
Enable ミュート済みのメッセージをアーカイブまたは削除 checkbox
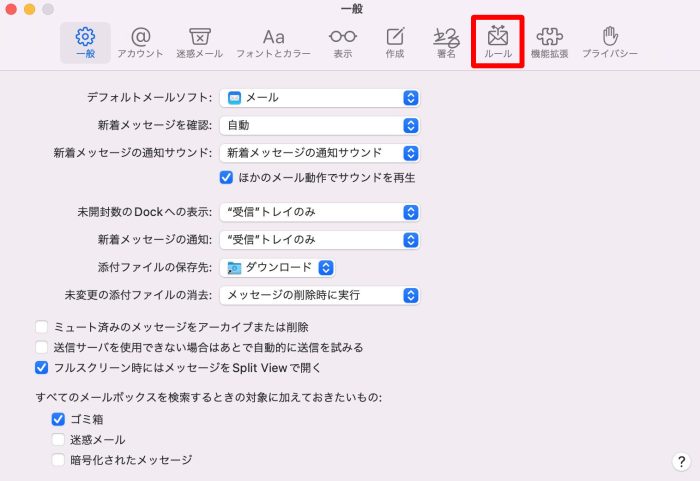tap(41, 327)
